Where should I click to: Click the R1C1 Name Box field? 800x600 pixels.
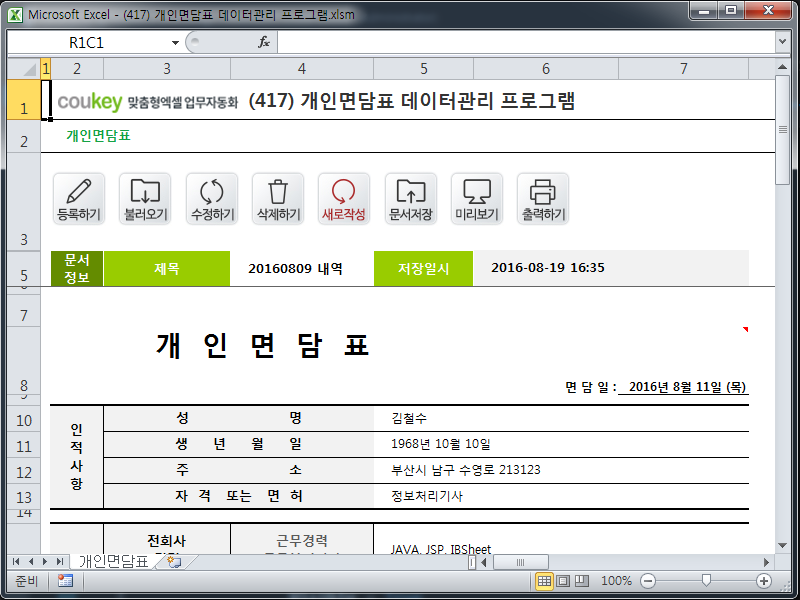pyautogui.click(x=87, y=42)
